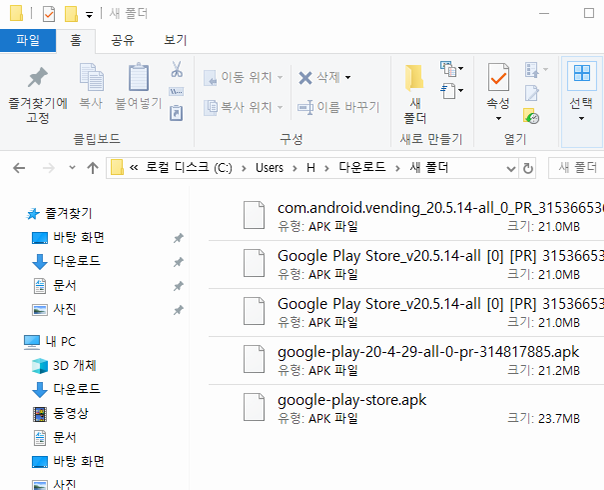The height and width of the screenshot is (490, 604).
Task: Open the 파일 file tab
Action: point(28,40)
